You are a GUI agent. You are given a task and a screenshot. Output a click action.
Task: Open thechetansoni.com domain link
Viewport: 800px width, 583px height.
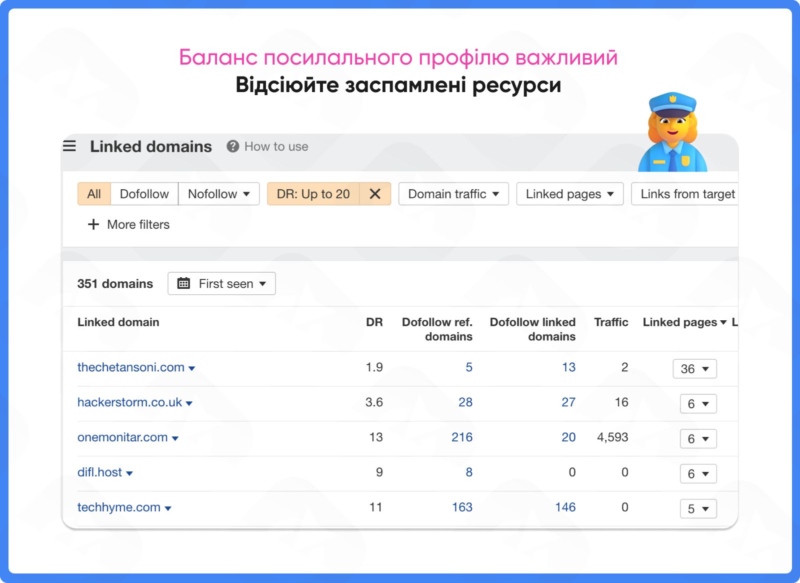pyautogui.click(x=130, y=367)
